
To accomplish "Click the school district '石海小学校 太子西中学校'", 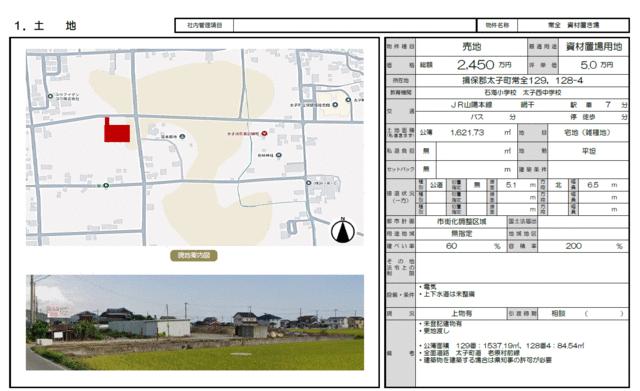I will tap(522, 93).
